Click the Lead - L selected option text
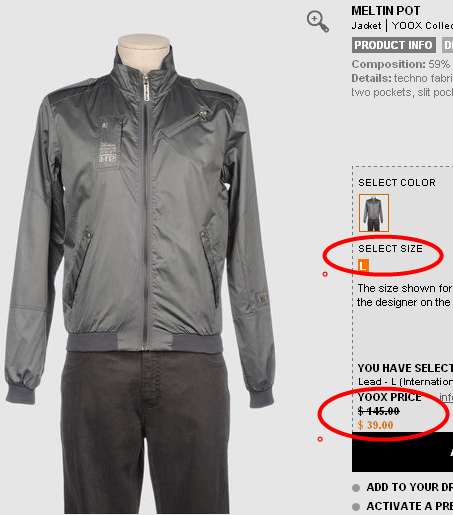Image resolution: width=453 pixels, height=515 pixels. coord(405,382)
